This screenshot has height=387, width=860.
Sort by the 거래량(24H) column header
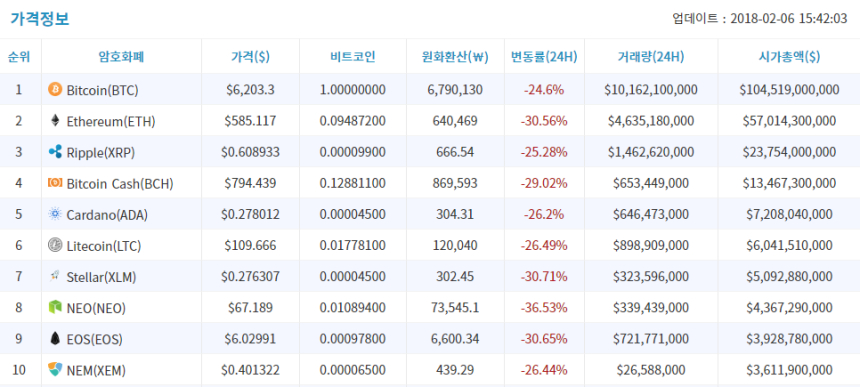point(651,56)
